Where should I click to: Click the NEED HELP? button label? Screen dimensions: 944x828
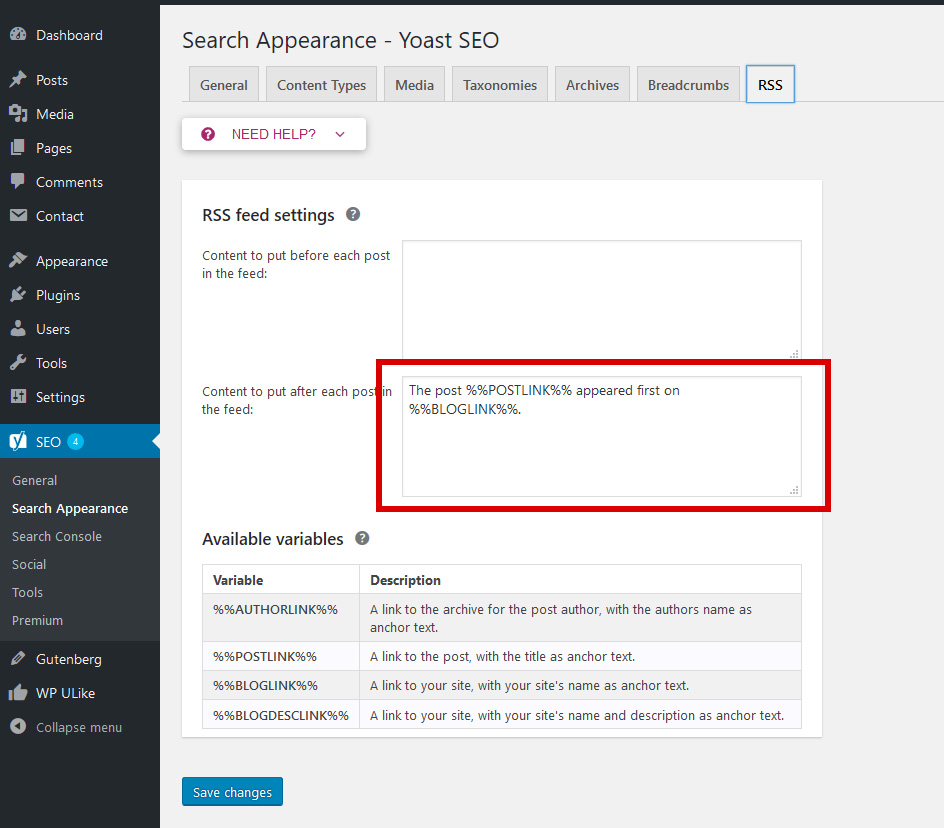[273, 134]
